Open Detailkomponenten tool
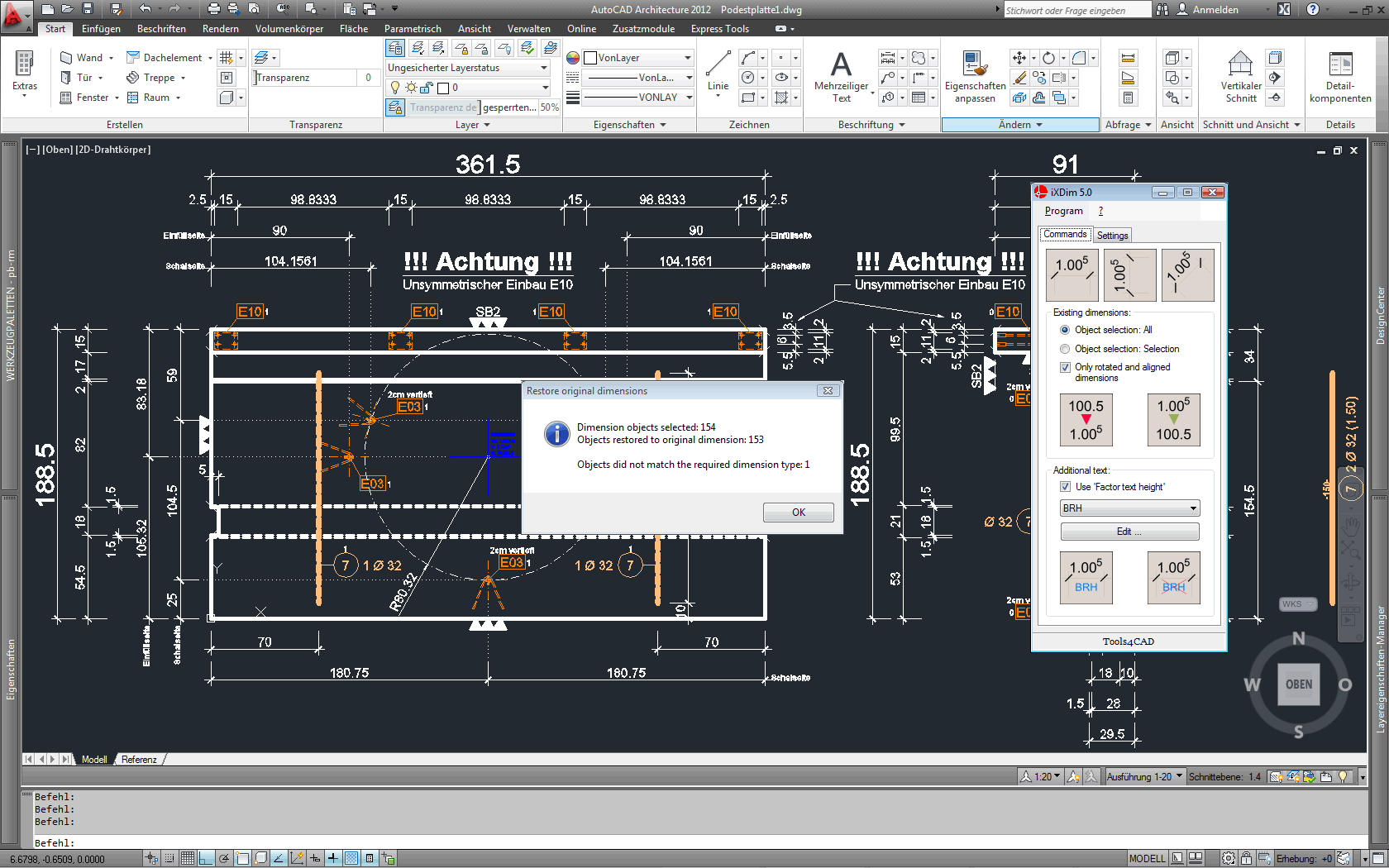This screenshot has height=868, width=1389. point(1340,76)
